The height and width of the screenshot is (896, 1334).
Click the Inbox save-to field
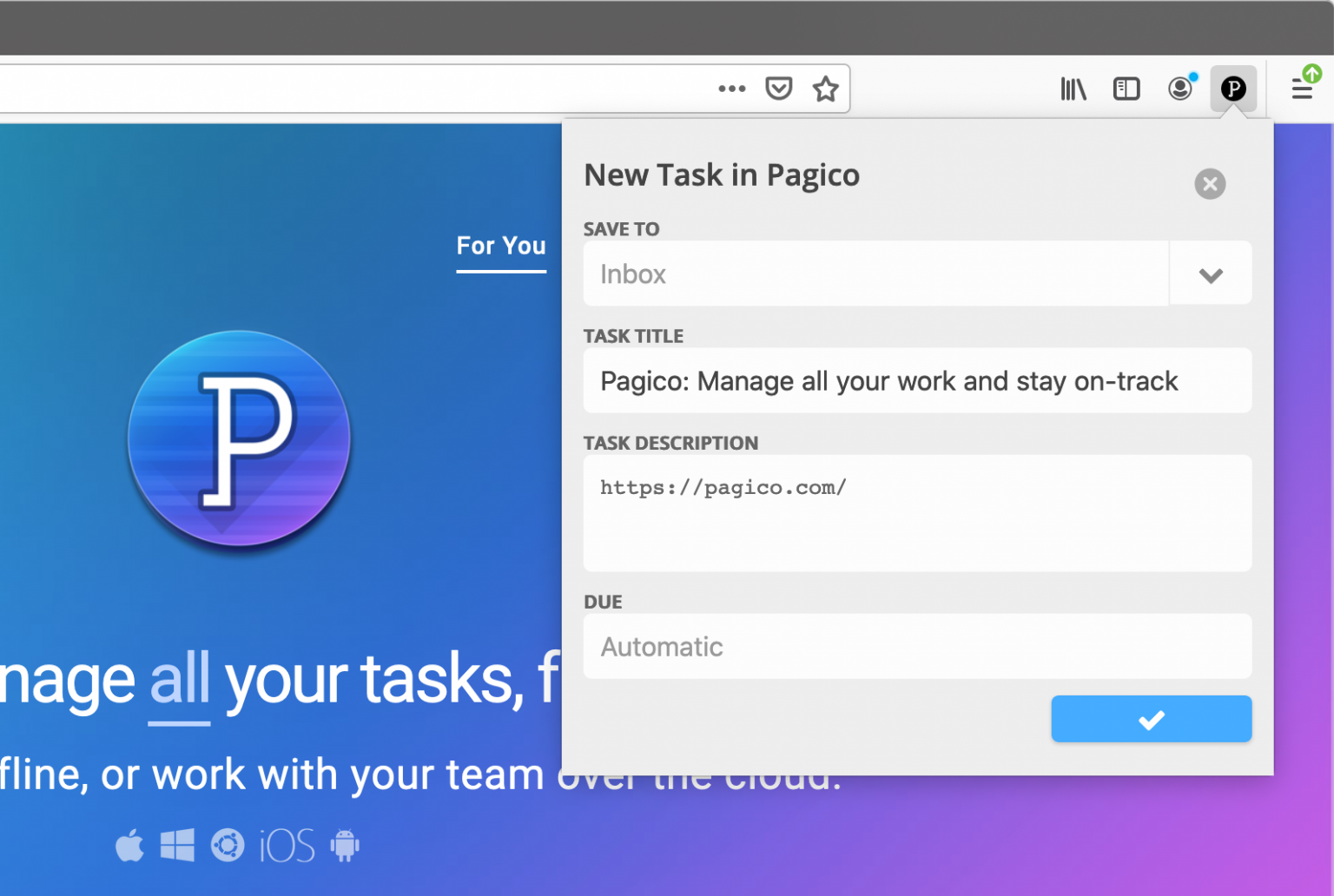click(x=875, y=273)
